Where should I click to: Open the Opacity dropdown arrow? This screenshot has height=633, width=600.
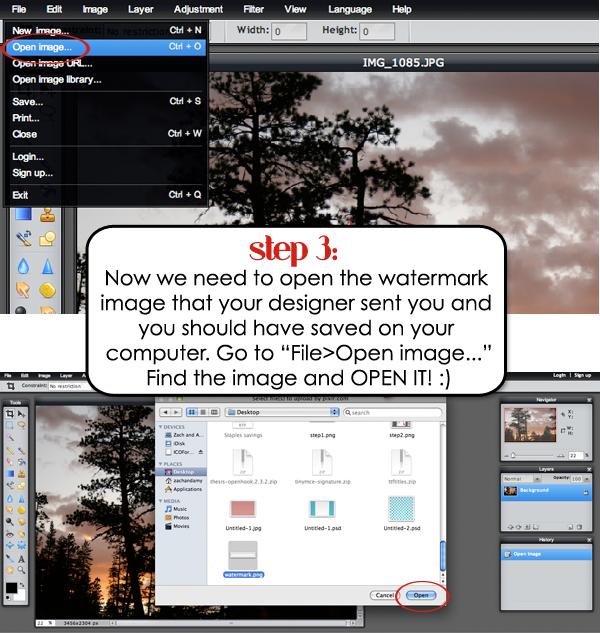point(587,479)
